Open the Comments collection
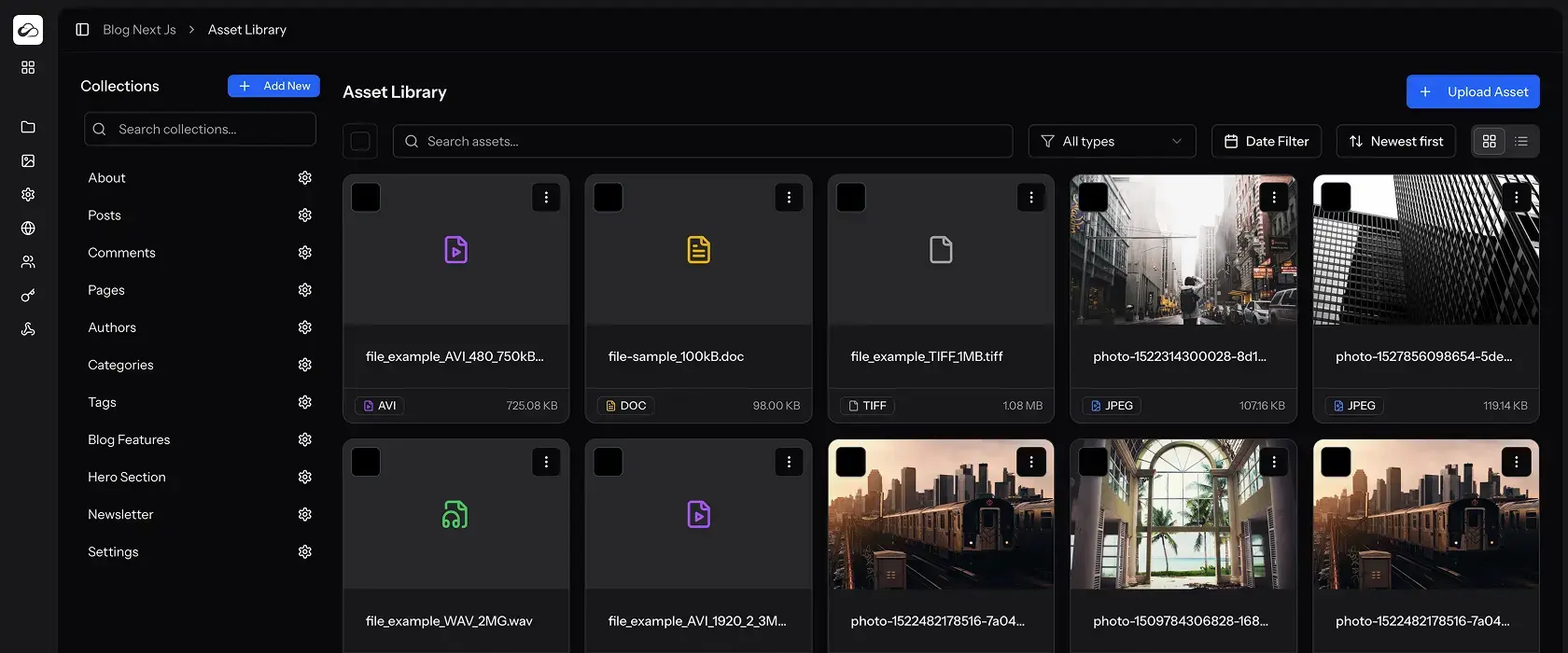This screenshot has width=1568, height=653. [x=121, y=252]
